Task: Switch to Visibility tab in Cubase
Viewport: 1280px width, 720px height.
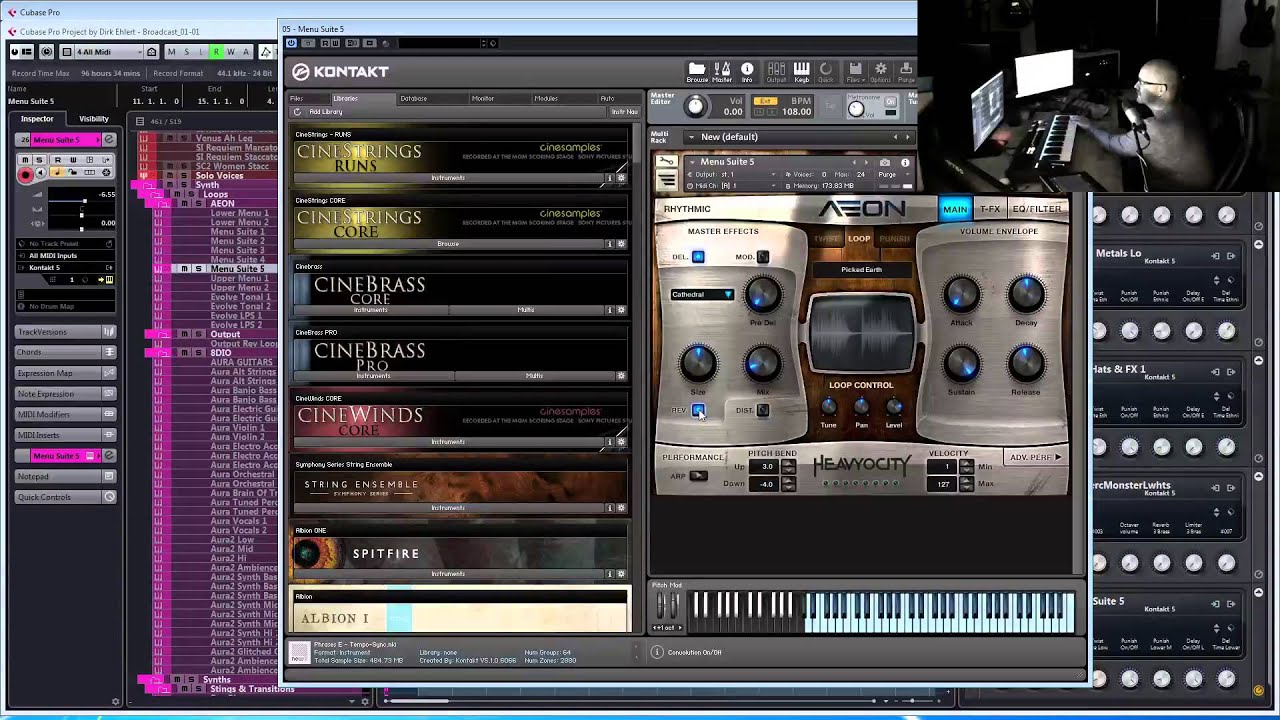Action: [94, 119]
